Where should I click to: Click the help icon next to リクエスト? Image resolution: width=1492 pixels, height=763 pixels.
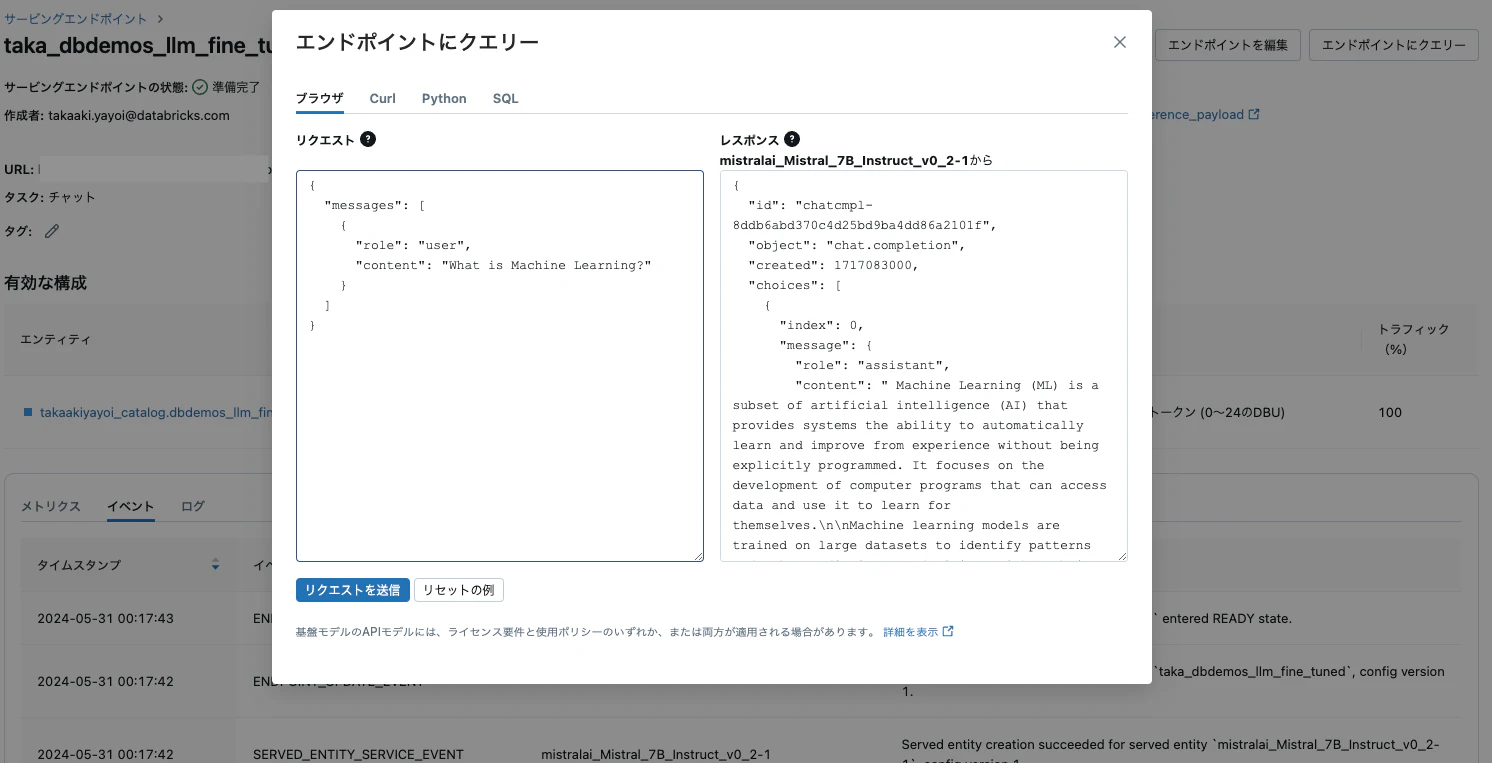tap(368, 139)
